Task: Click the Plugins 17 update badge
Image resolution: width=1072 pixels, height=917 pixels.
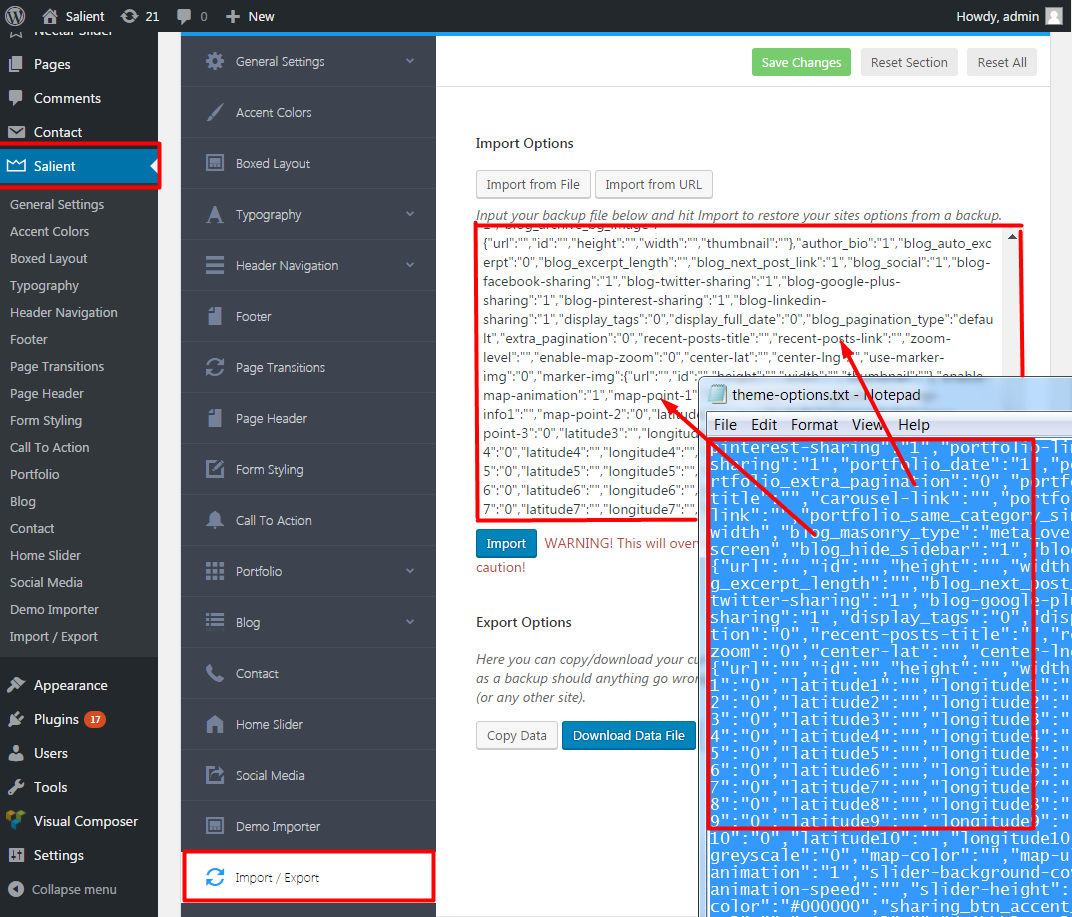Action: [x=95, y=719]
